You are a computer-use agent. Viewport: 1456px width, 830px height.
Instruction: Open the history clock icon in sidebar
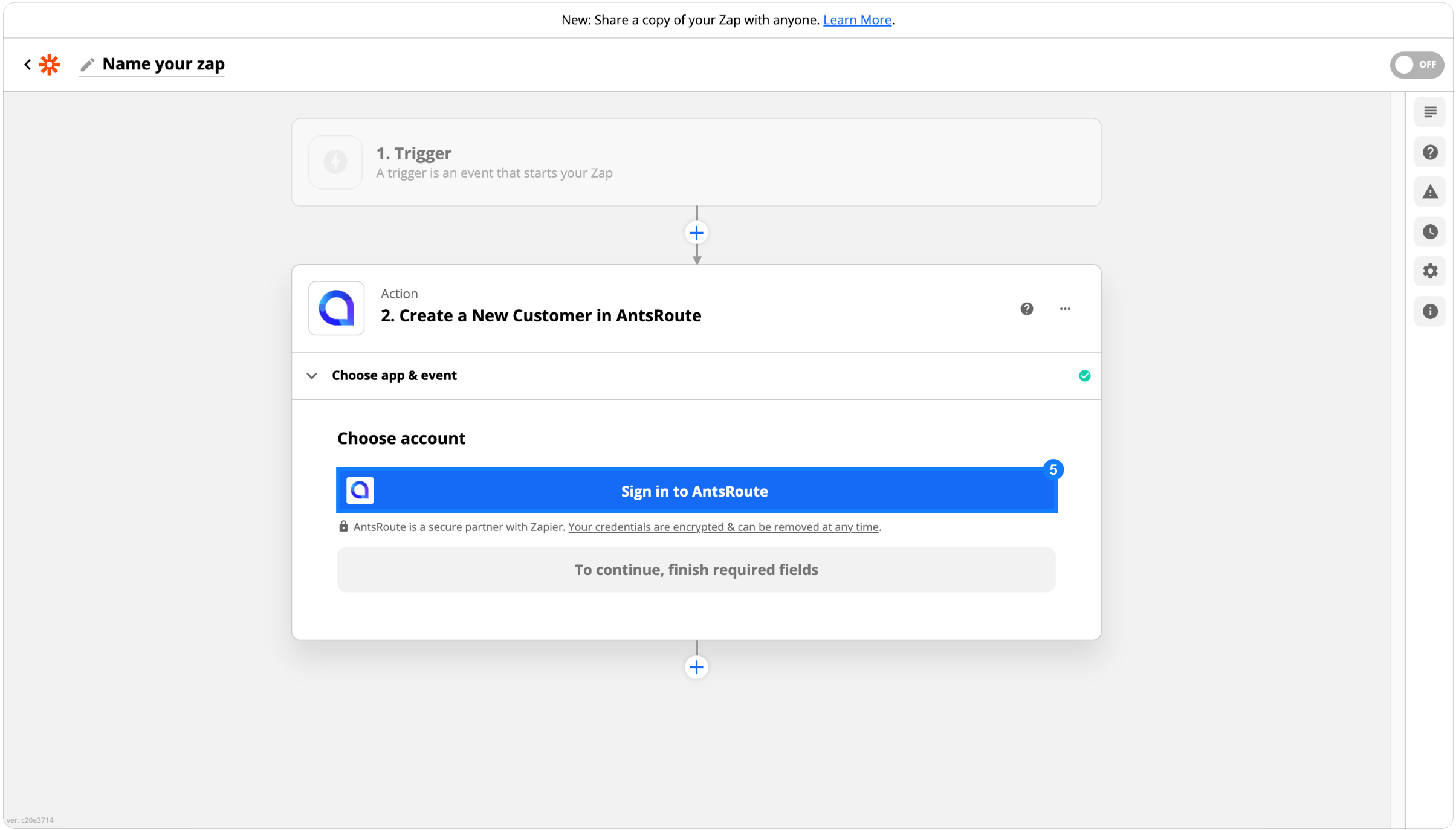[1429, 232]
